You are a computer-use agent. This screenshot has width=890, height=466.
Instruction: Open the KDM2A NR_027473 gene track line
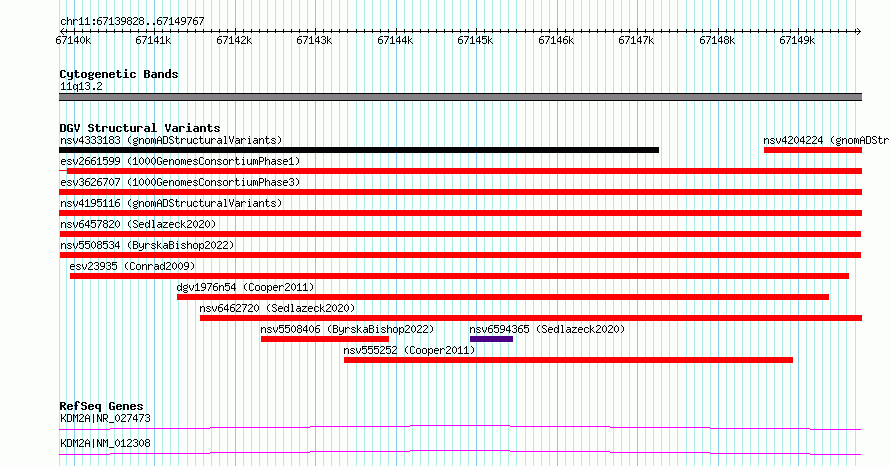point(460,427)
